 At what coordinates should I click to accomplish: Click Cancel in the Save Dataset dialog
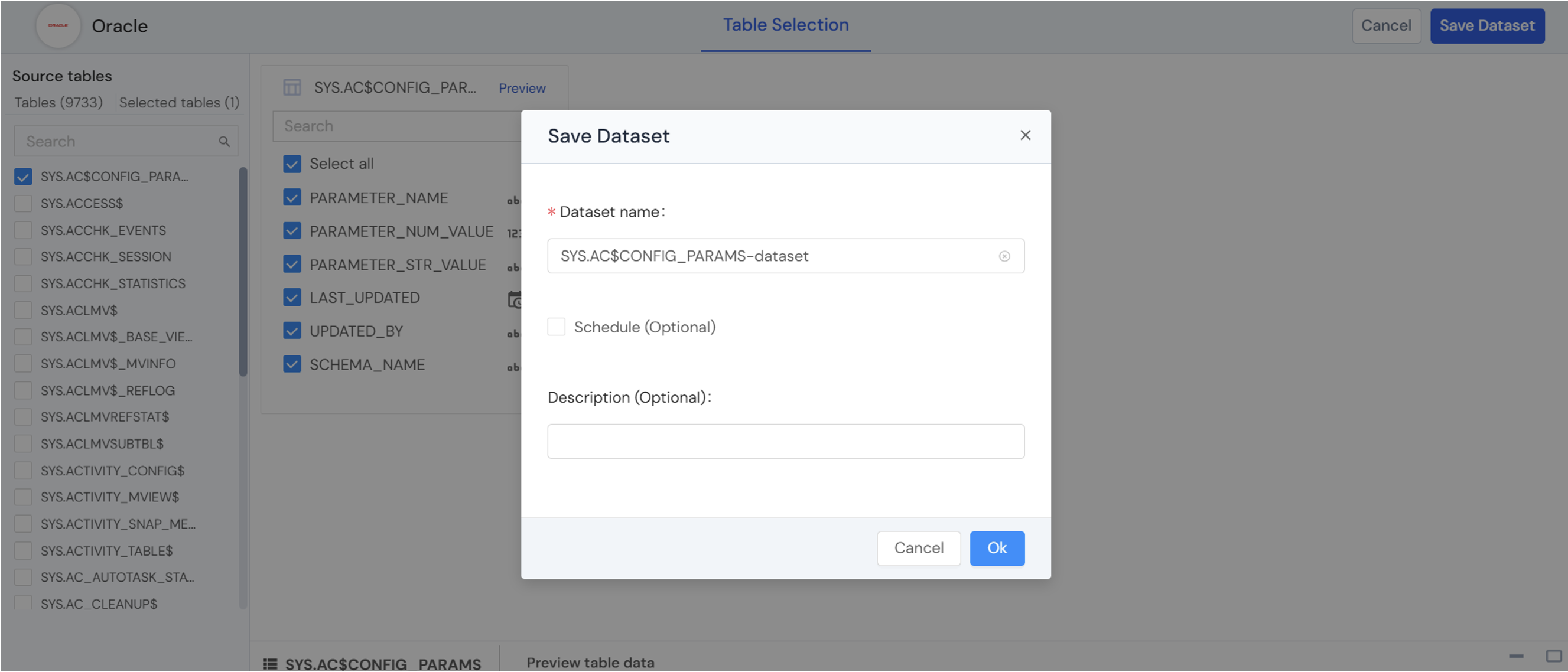[x=918, y=548]
